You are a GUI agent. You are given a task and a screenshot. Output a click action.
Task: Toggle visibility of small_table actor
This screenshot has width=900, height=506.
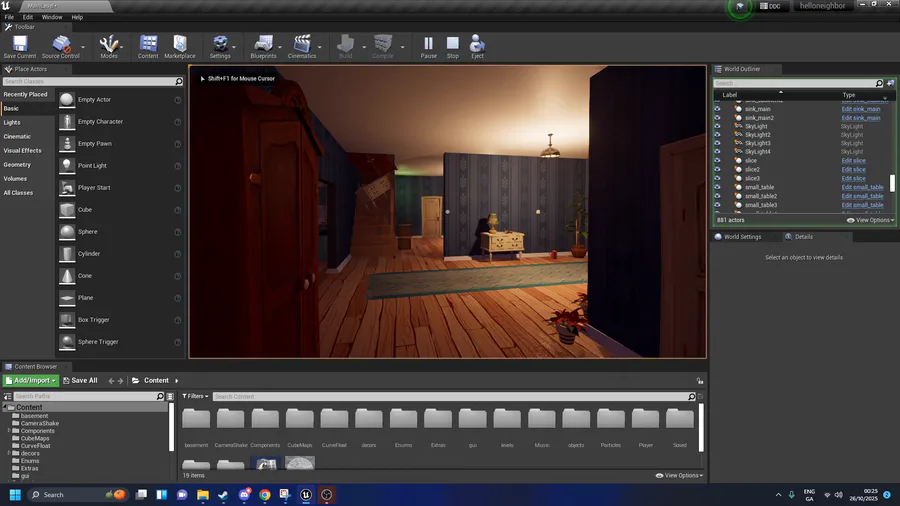pyautogui.click(x=717, y=187)
